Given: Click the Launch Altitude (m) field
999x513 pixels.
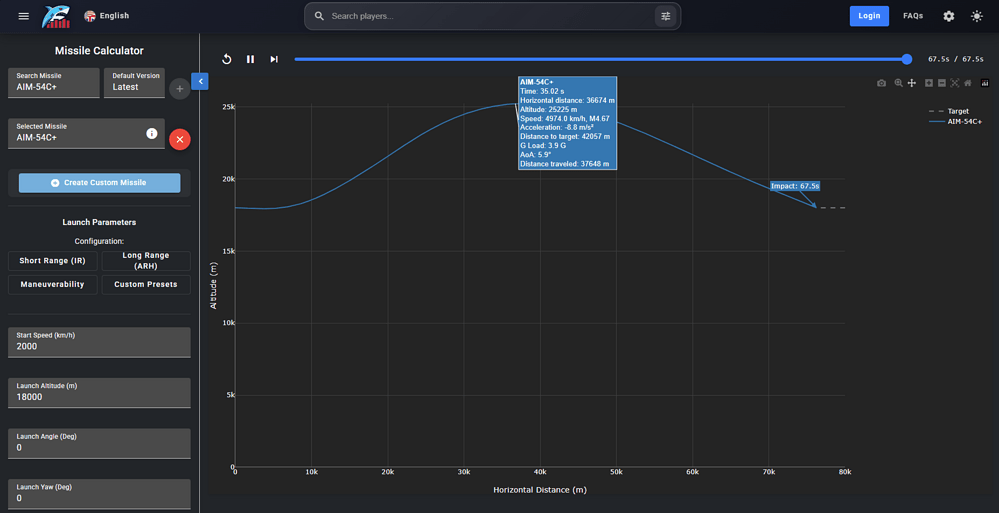Looking at the screenshot, I should coord(99,393).
